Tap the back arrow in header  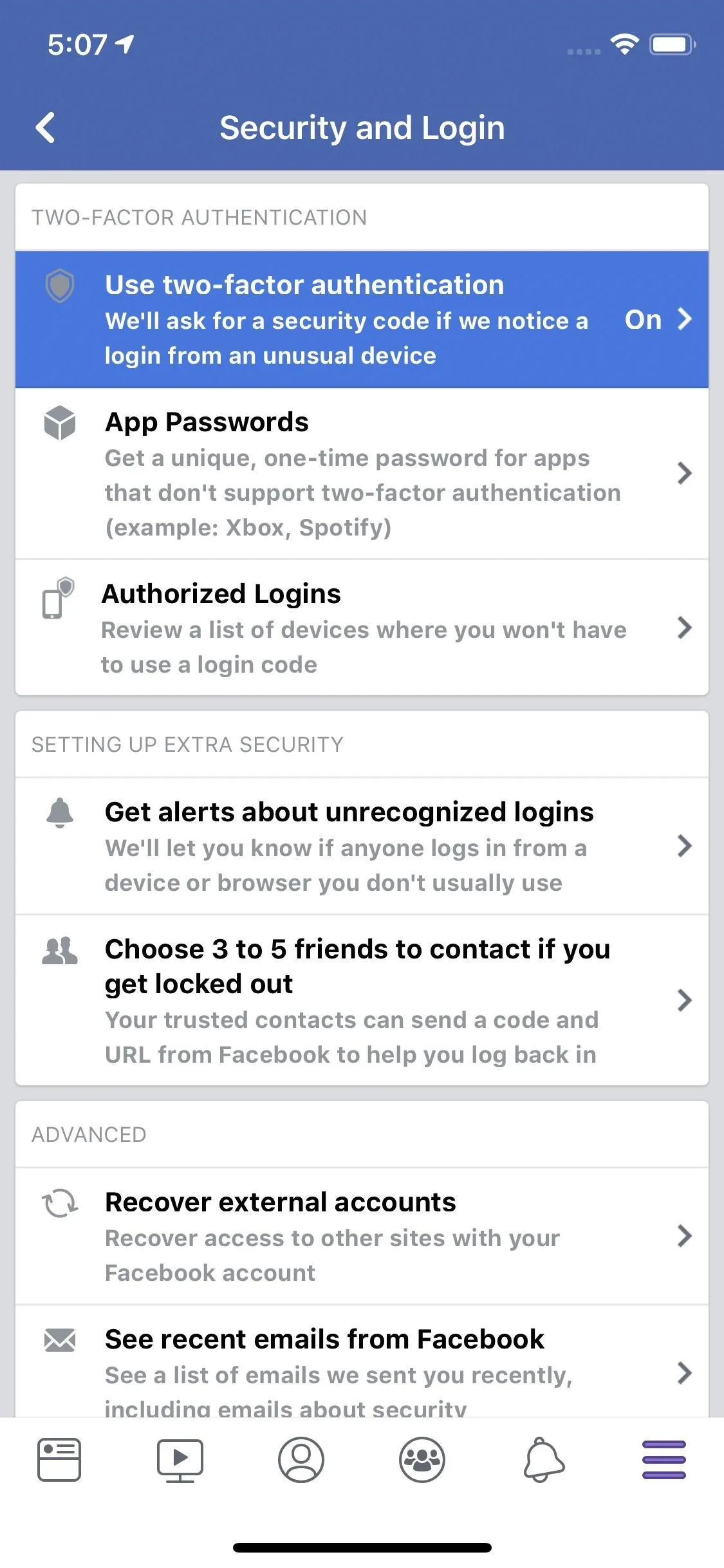click(x=46, y=127)
